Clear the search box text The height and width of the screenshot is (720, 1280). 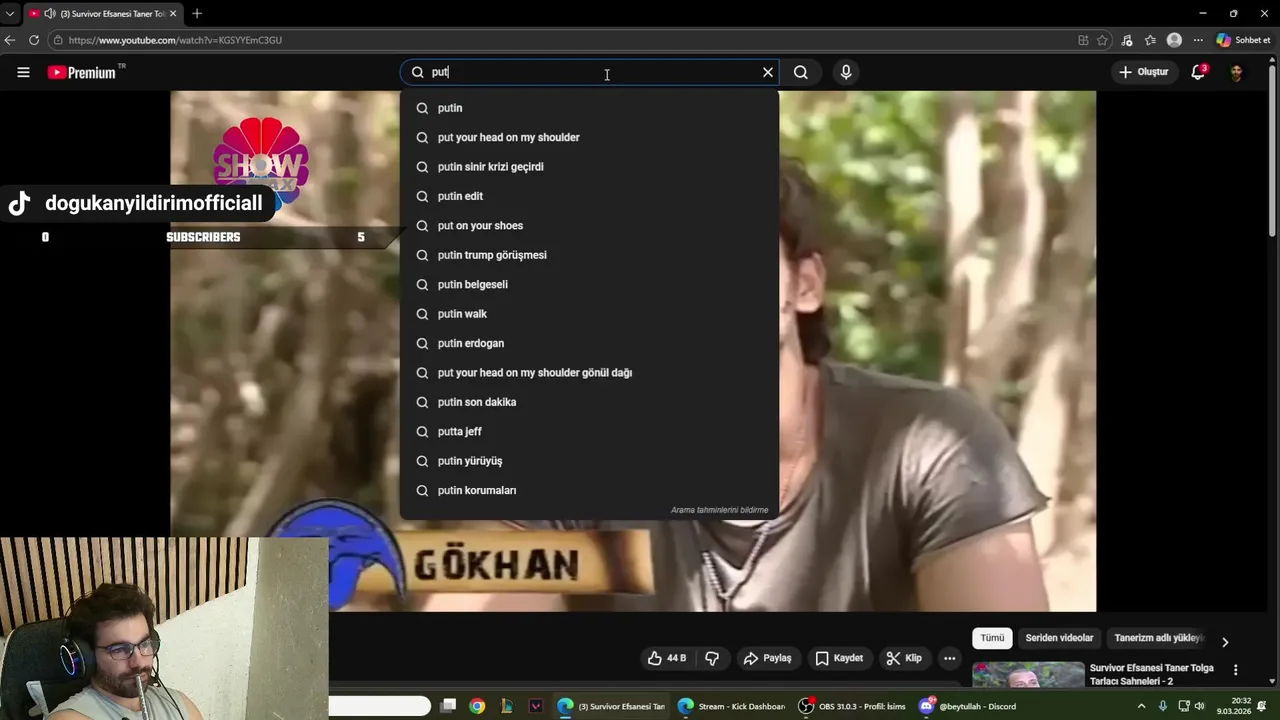click(768, 72)
